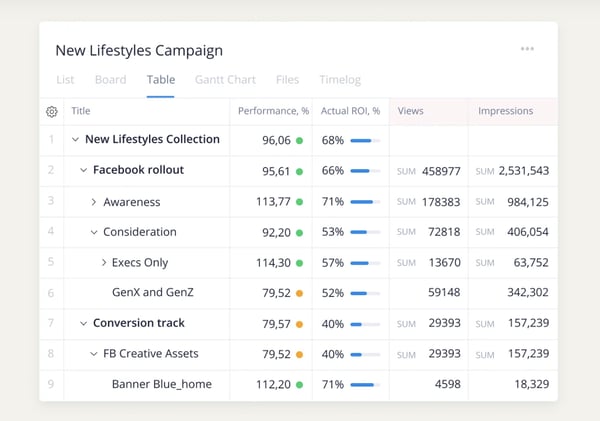
Task: Click orange status dot in Conversion track row
Action: pos(299,324)
